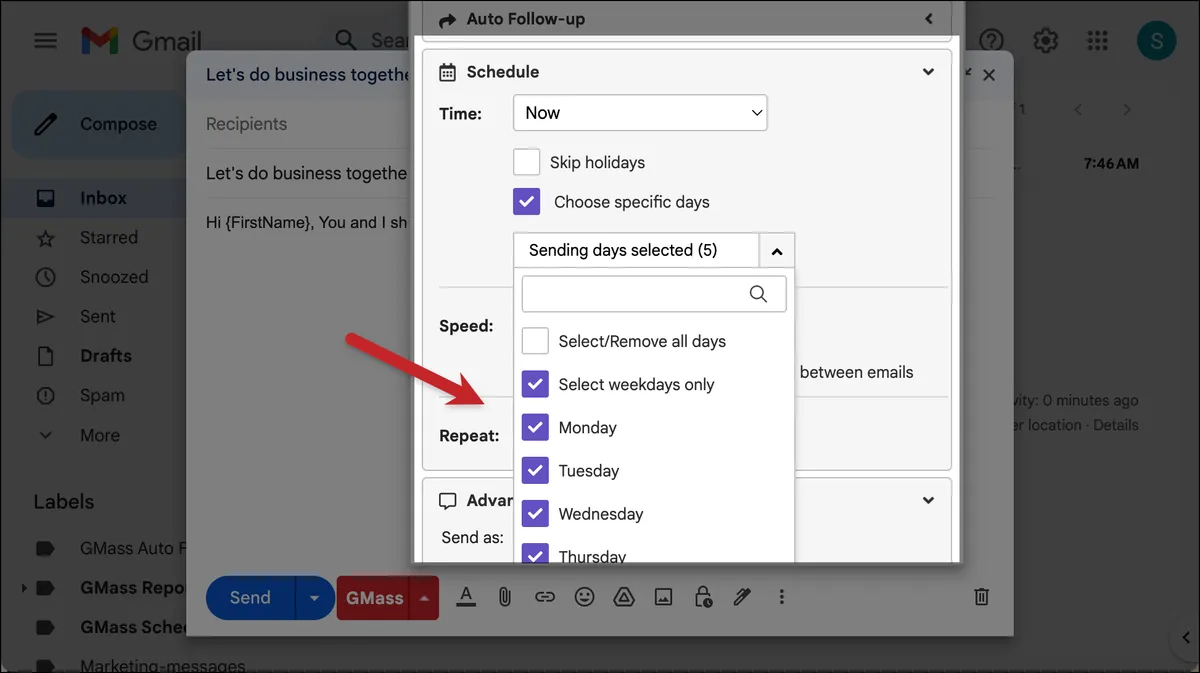1200x673 pixels.
Task: Uncheck Tuesday in sending days
Action: click(x=535, y=470)
